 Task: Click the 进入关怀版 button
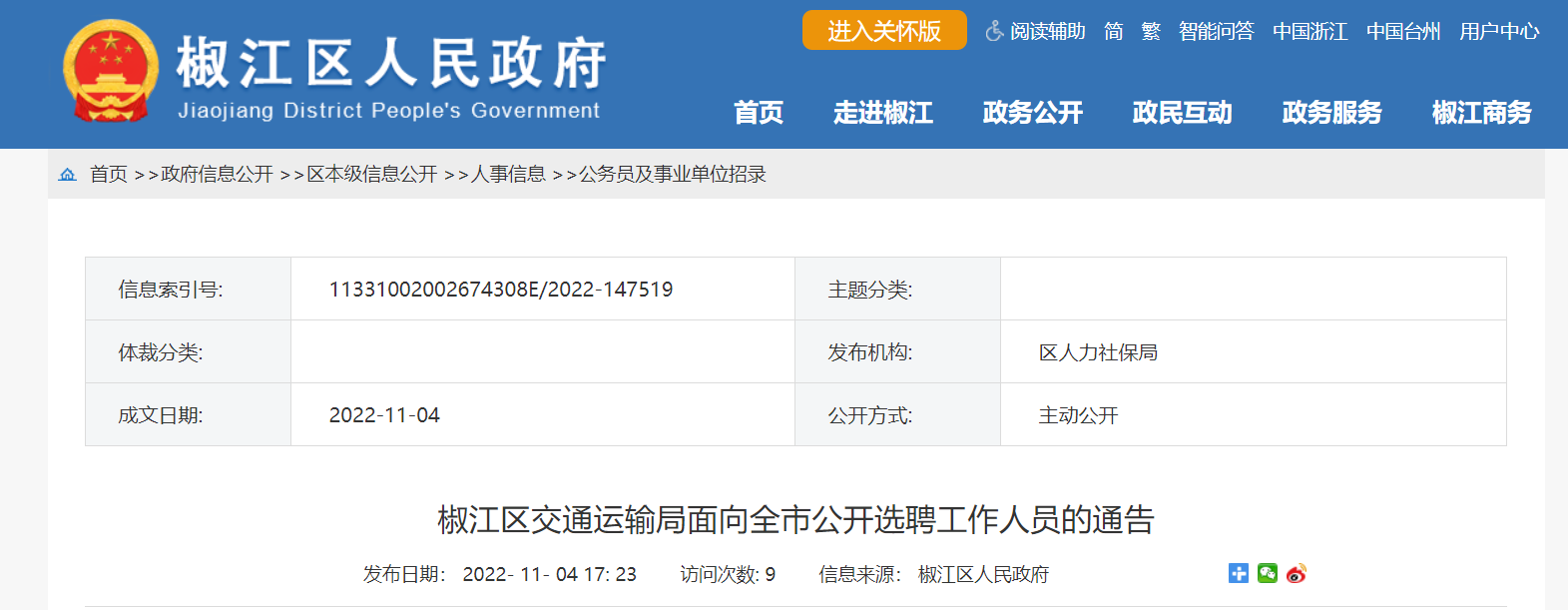[884, 30]
